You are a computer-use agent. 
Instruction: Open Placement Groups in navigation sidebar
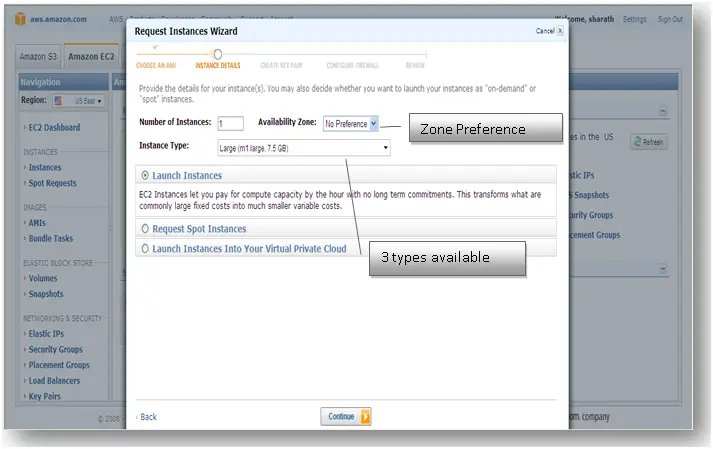point(59,365)
